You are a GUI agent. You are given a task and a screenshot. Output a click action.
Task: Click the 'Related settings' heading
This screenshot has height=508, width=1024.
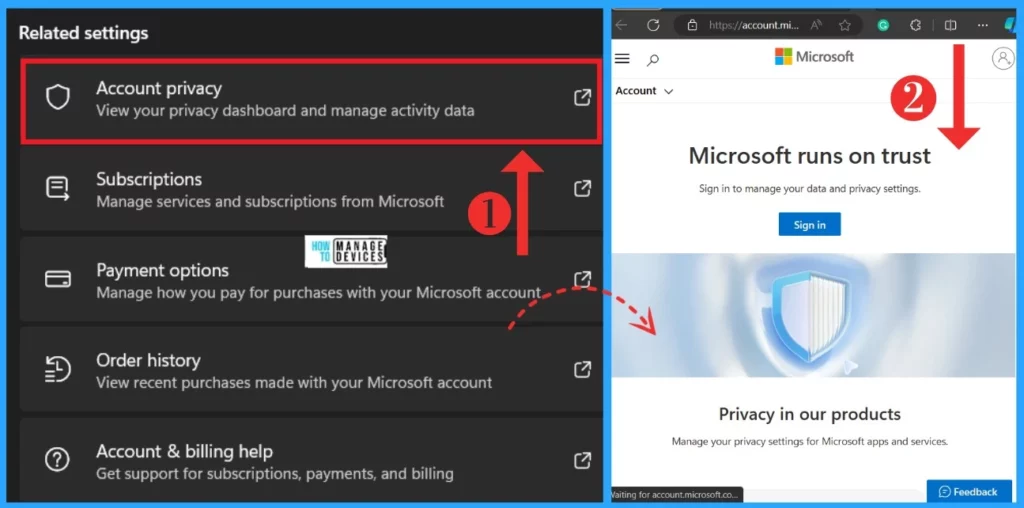pyautogui.click(x=83, y=33)
